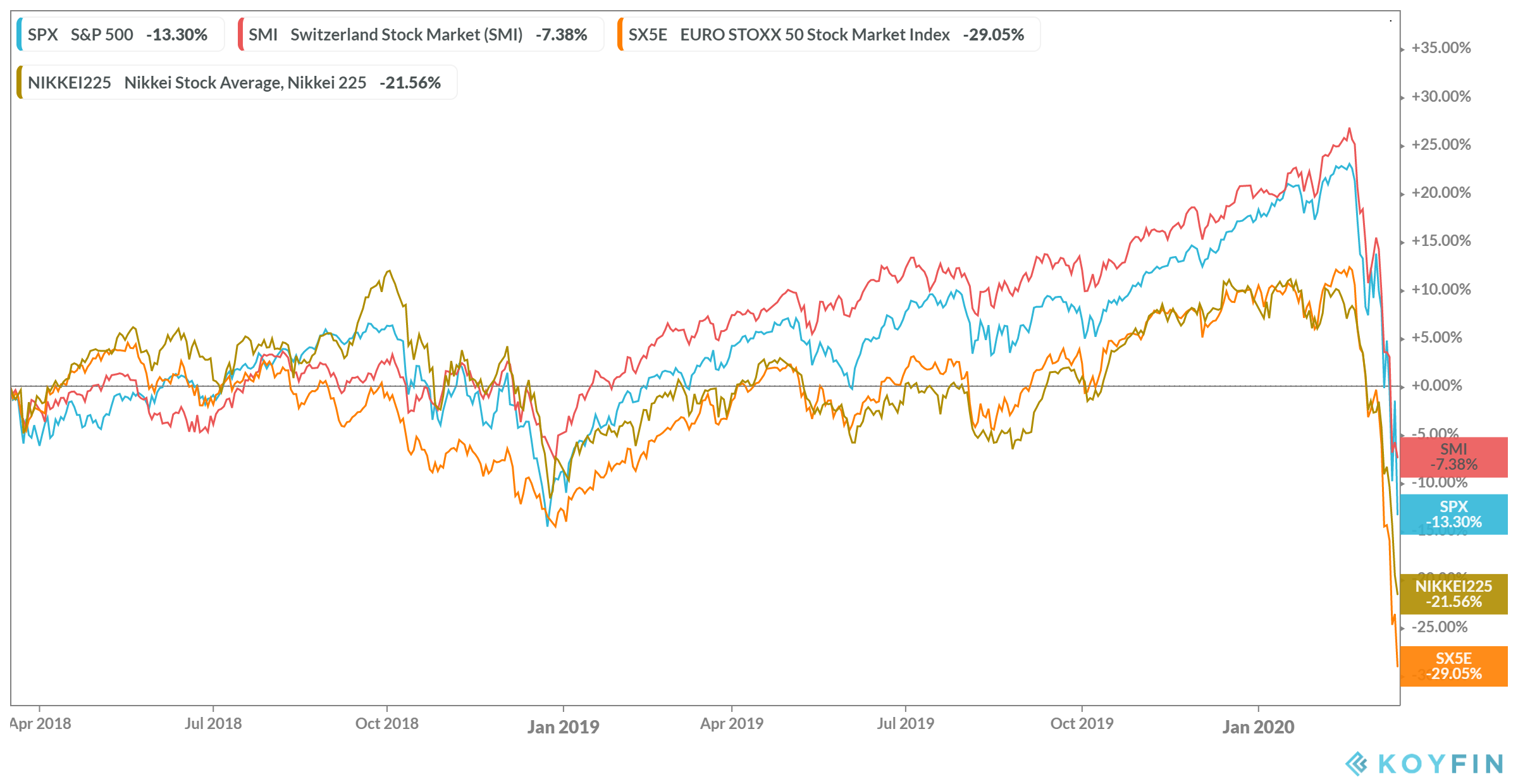Click the Jan 2020 axis label
Screen dimensions: 1518x784
coord(1259,727)
